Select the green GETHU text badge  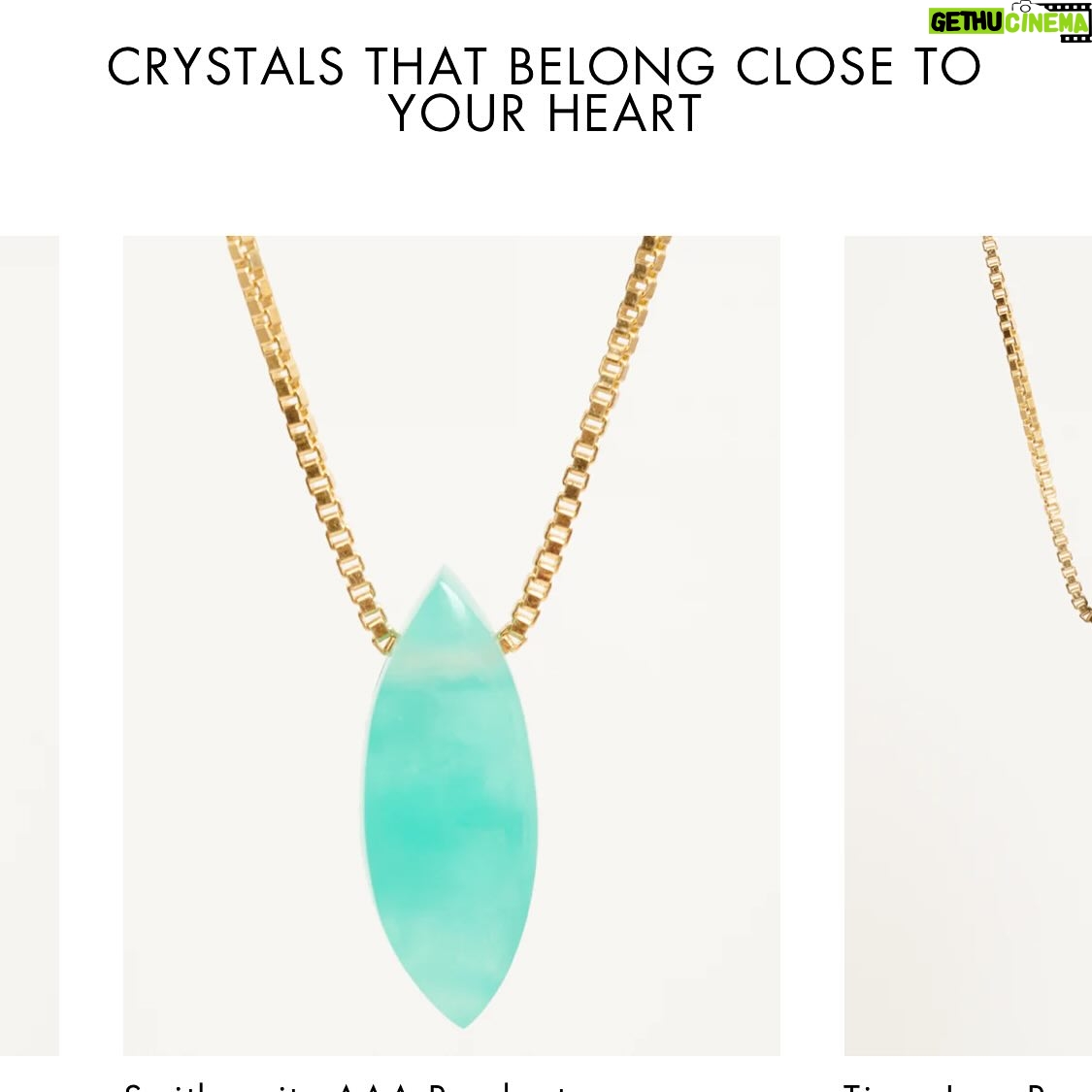tap(965, 23)
